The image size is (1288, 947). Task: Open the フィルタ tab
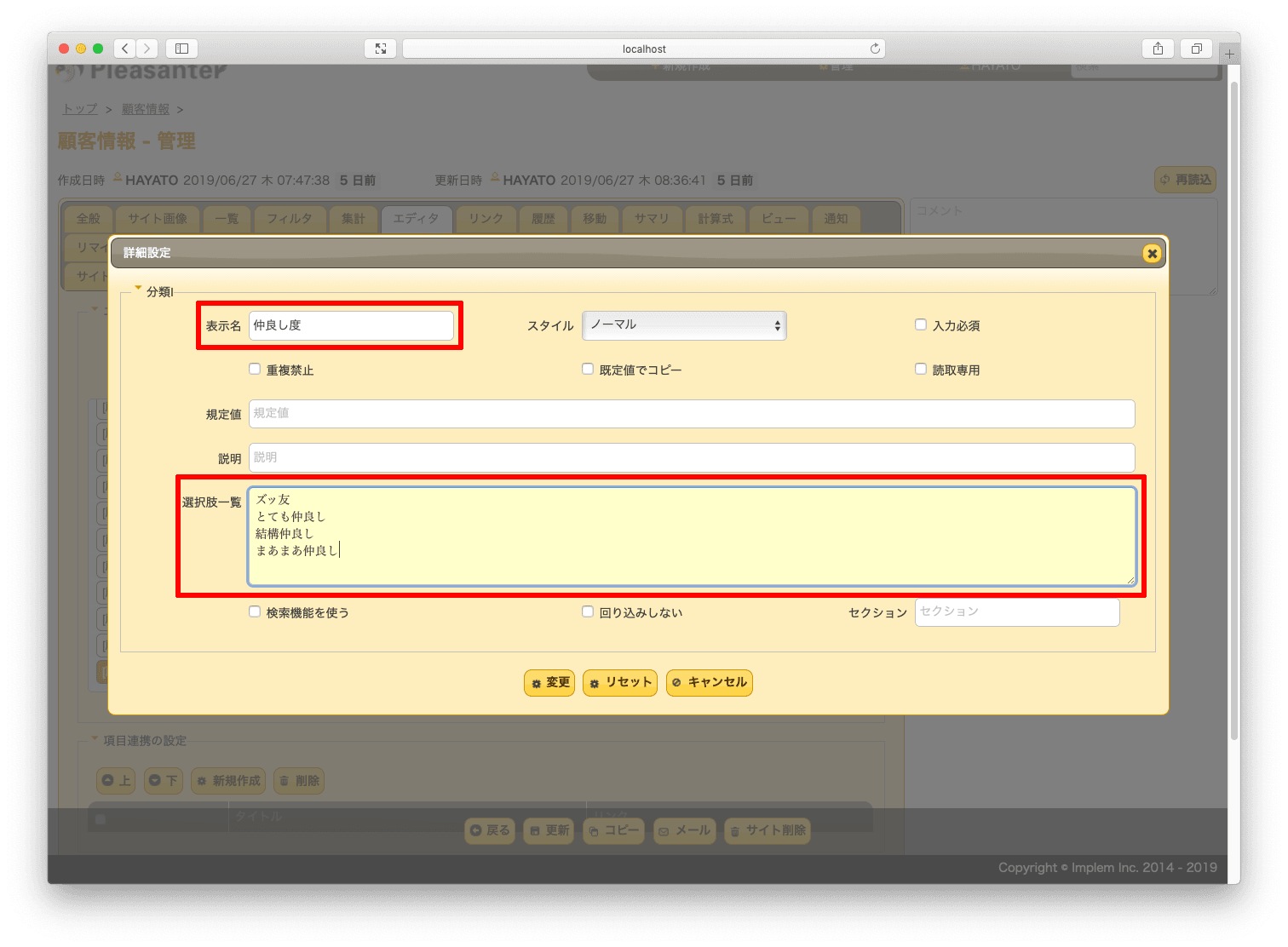tap(290, 219)
